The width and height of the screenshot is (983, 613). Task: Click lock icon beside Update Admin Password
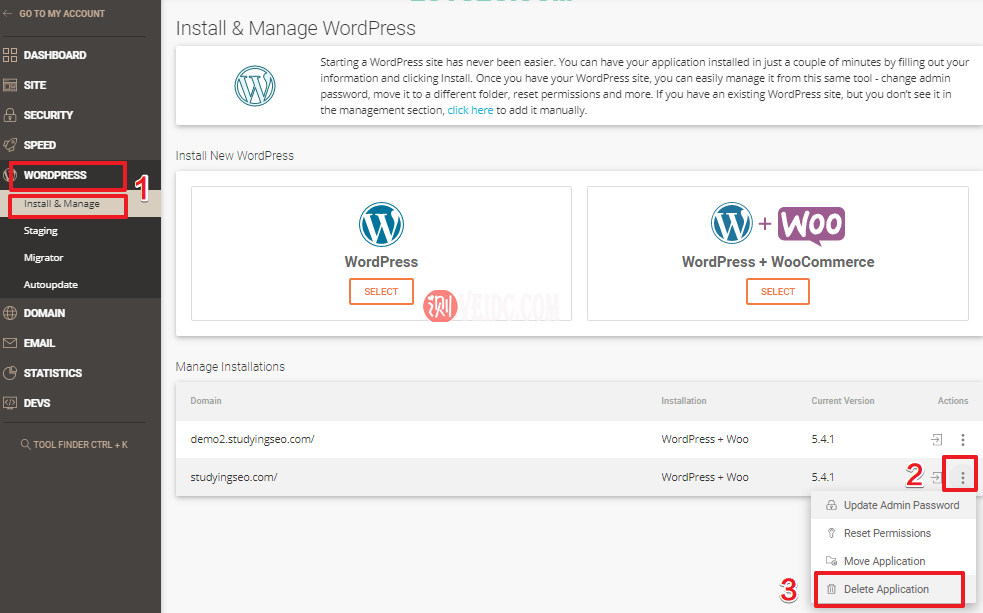(831, 505)
